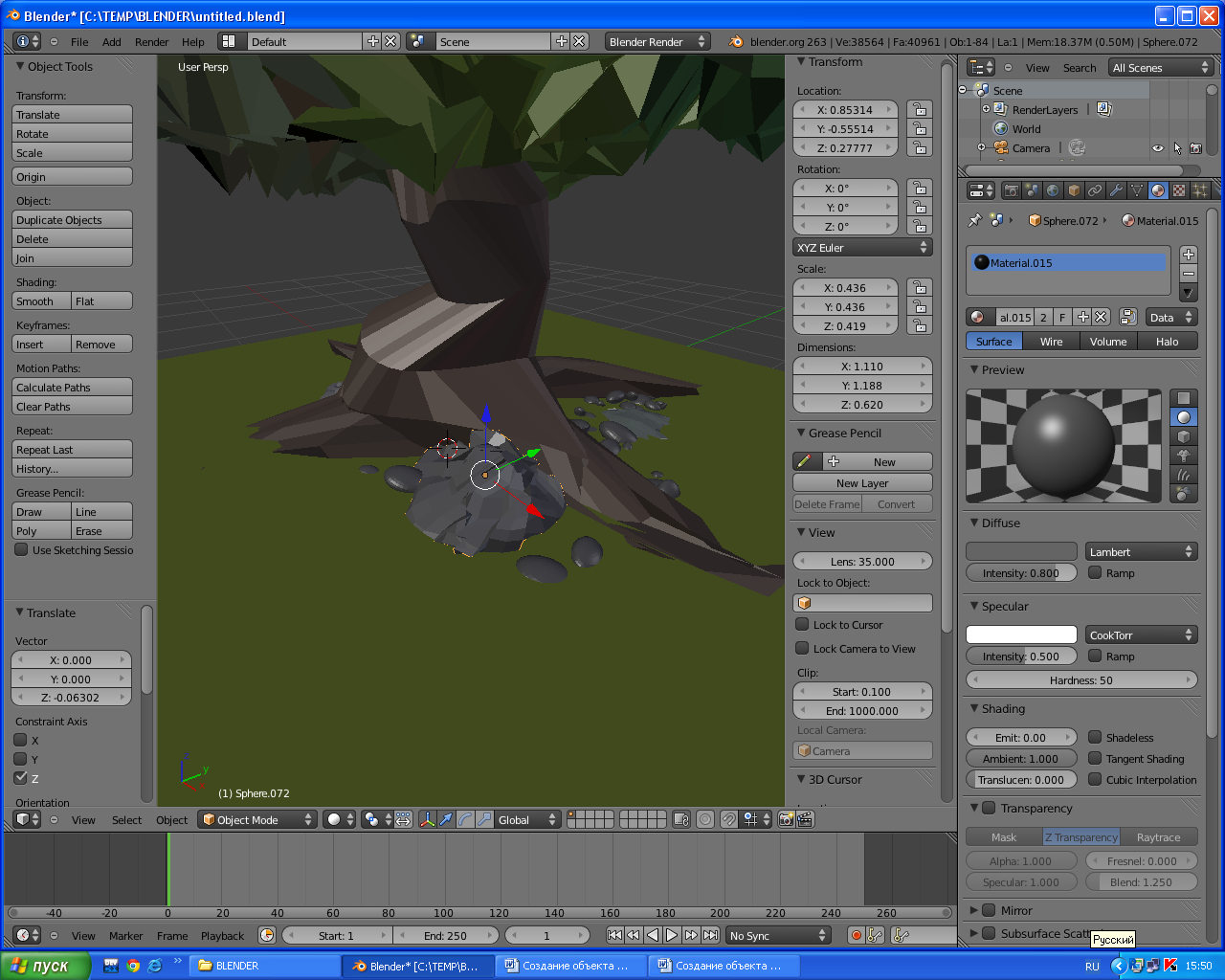Toggle snap during transform (magnet icon)
The width and height of the screenshot is (1225, 980).
(x=729, y=819)
